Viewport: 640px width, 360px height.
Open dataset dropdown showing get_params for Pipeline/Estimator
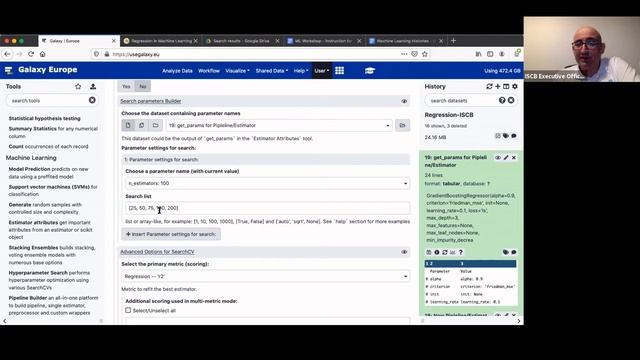click(279, 125)
